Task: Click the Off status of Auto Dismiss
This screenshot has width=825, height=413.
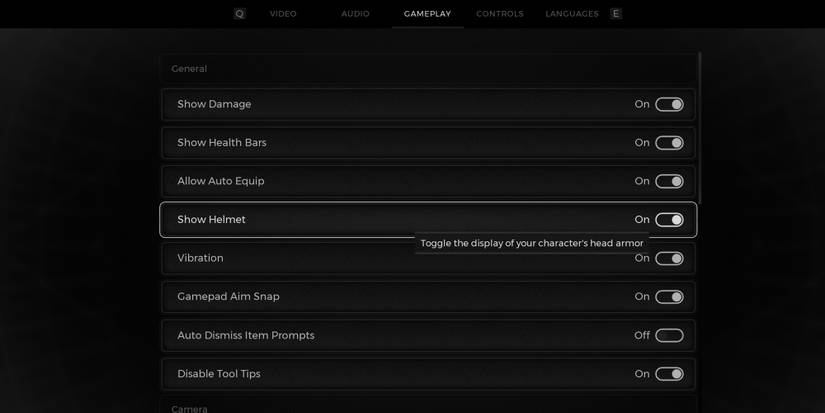Action: click(x=642, y=335)
